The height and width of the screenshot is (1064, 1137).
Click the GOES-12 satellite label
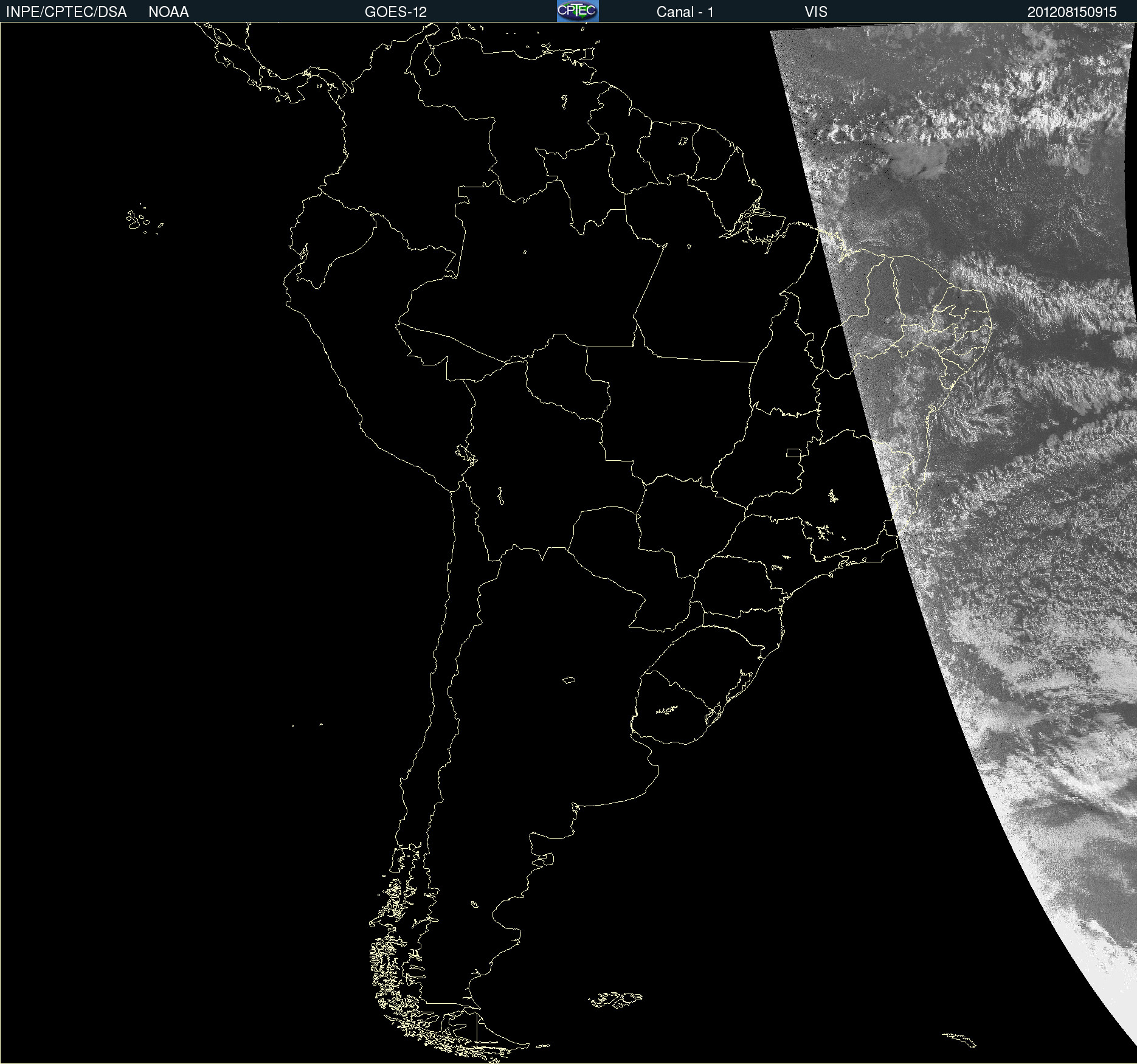pos(396,12)
